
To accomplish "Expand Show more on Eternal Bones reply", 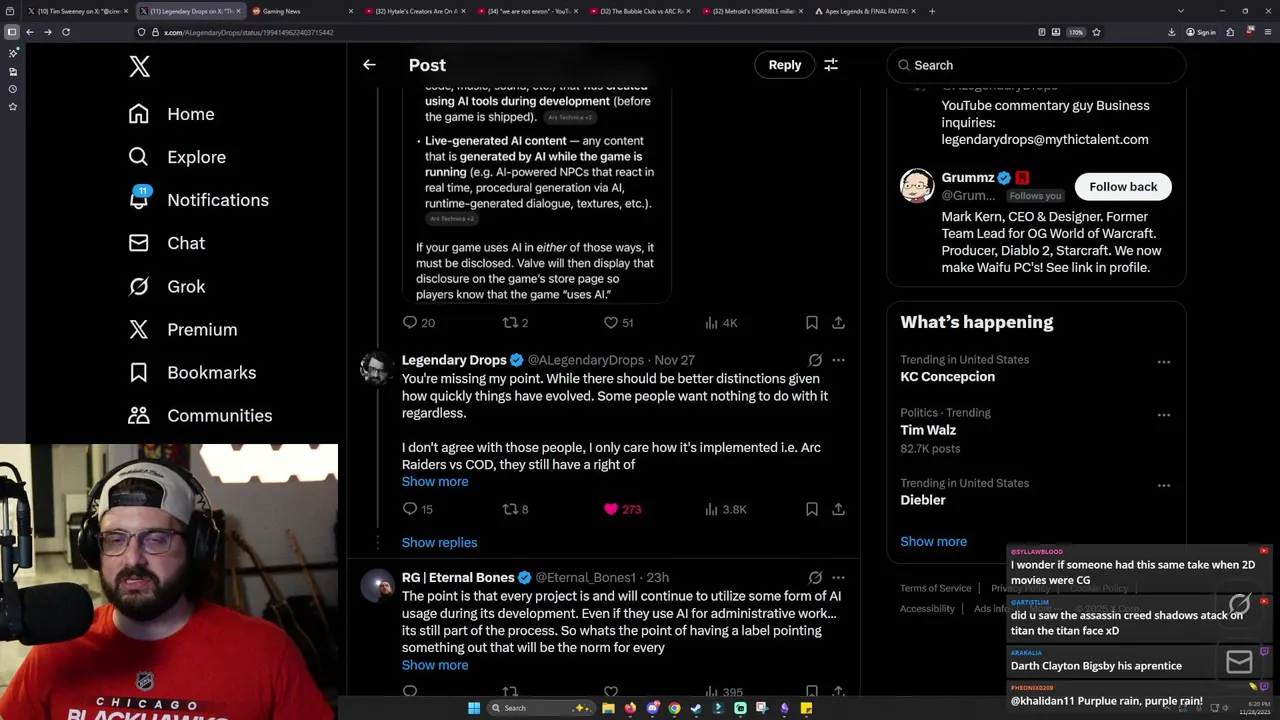I will [435, 665].
